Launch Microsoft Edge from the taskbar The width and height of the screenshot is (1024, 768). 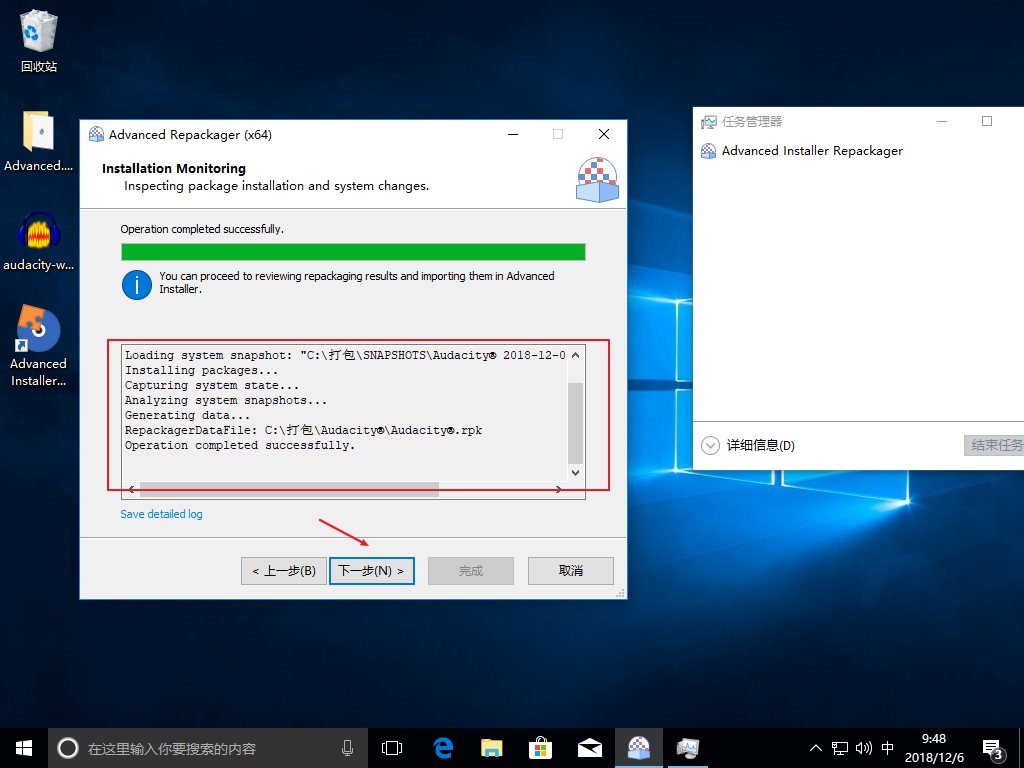[443, 748]
